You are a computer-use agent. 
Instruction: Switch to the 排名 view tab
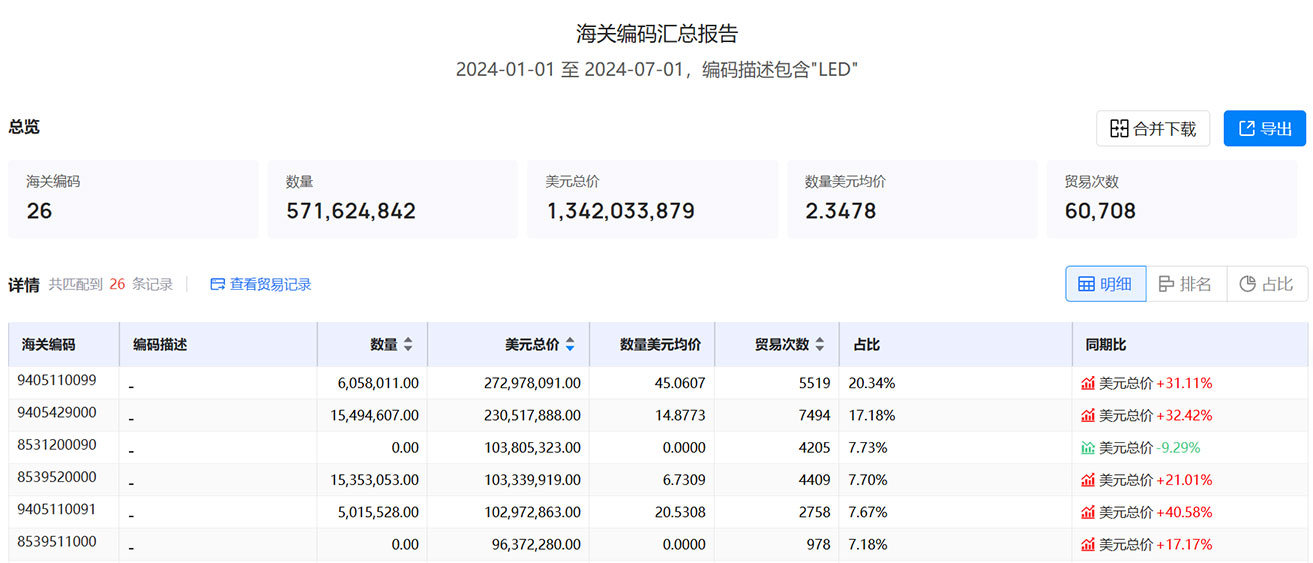click(x=1185, y=284)
